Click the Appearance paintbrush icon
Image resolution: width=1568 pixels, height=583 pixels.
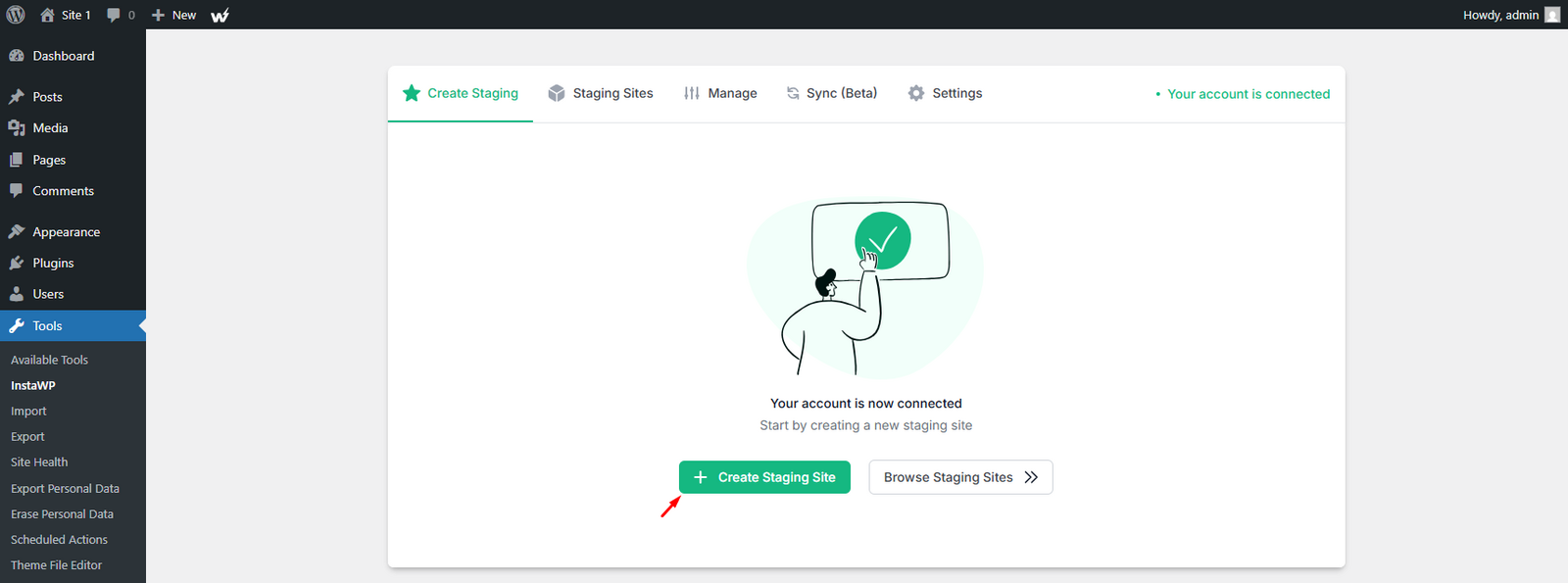tap(17, 232)
